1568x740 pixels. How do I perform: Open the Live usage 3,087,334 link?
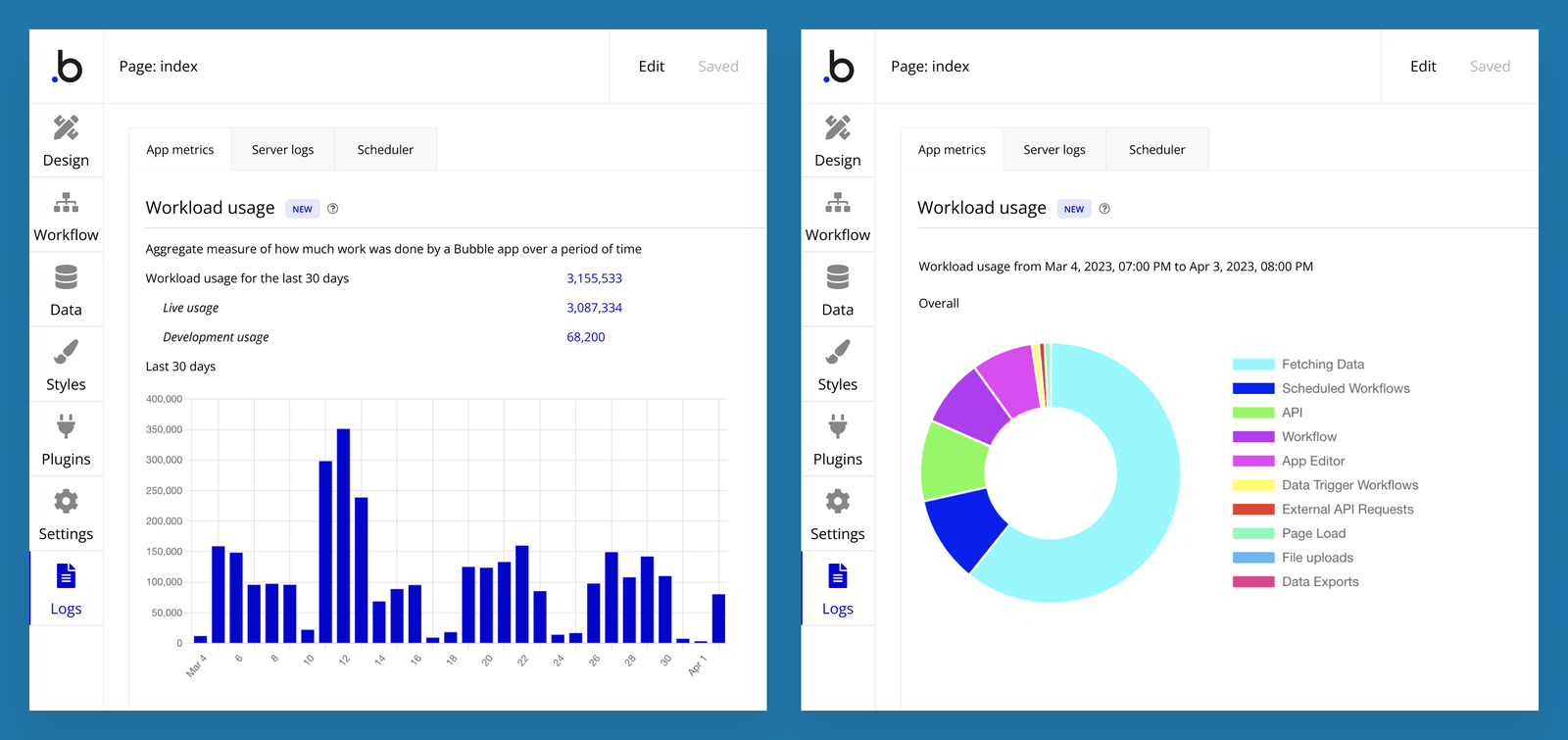click(594, 308)
